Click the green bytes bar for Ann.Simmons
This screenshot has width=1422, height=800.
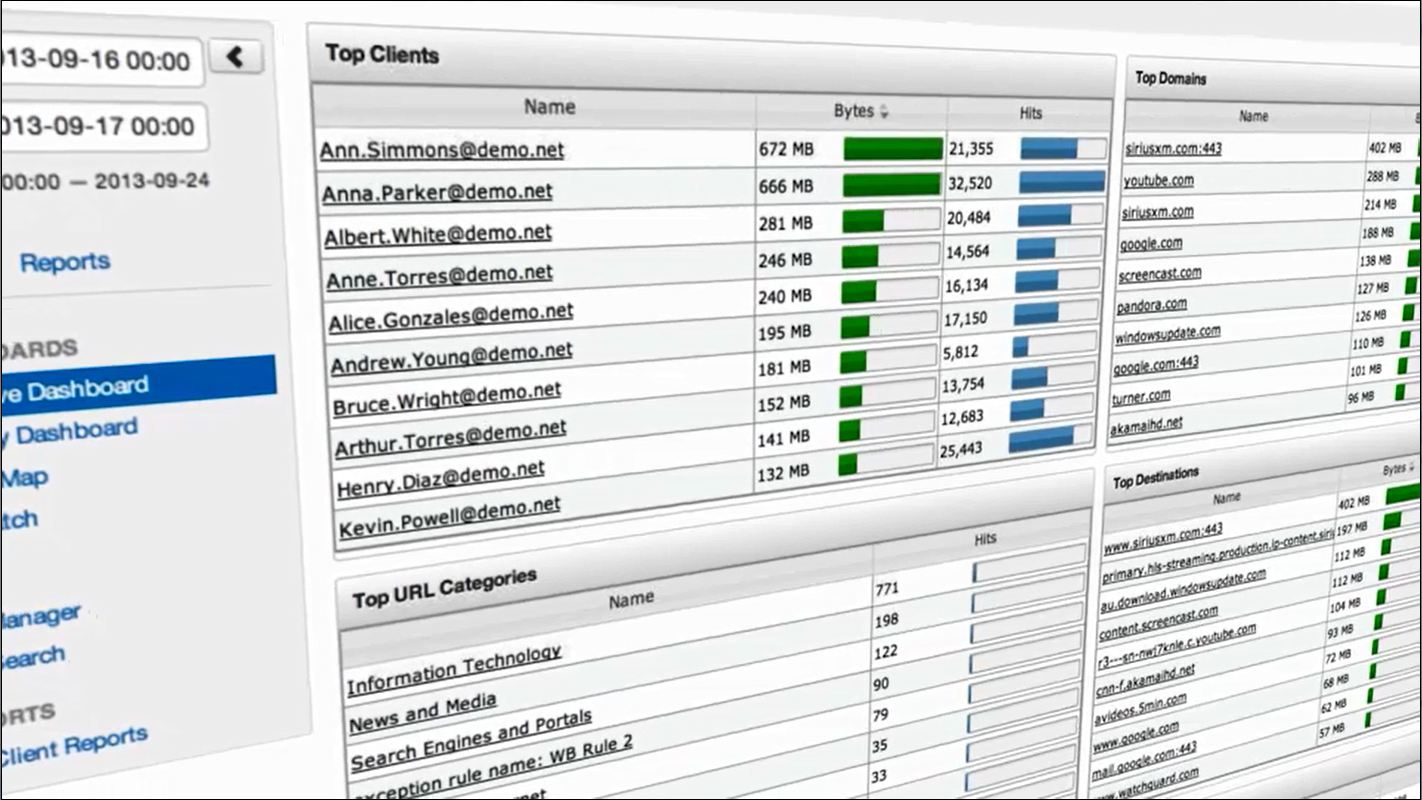coord(892,149)
